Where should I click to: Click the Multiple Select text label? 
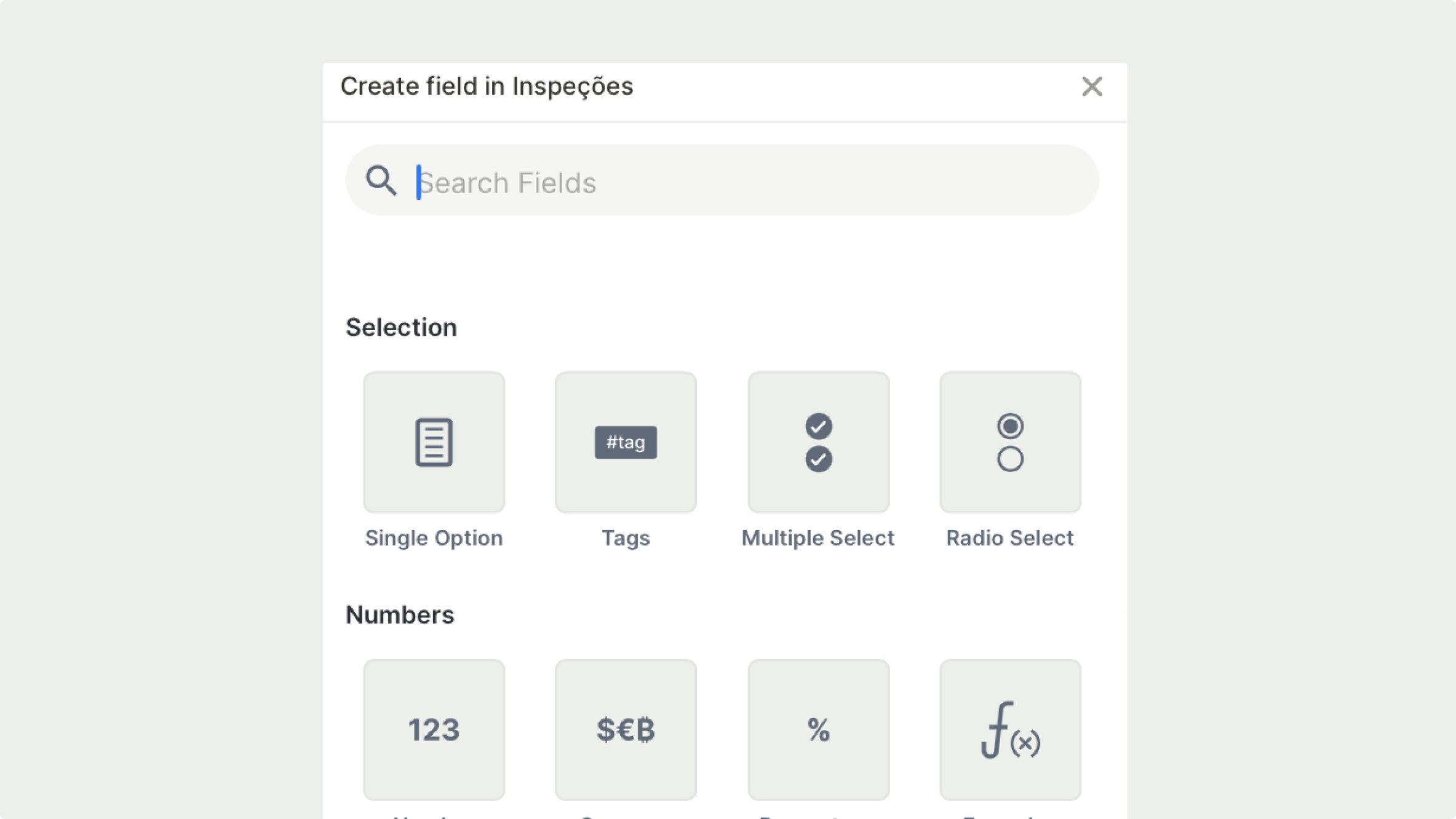tap(818, 538)
